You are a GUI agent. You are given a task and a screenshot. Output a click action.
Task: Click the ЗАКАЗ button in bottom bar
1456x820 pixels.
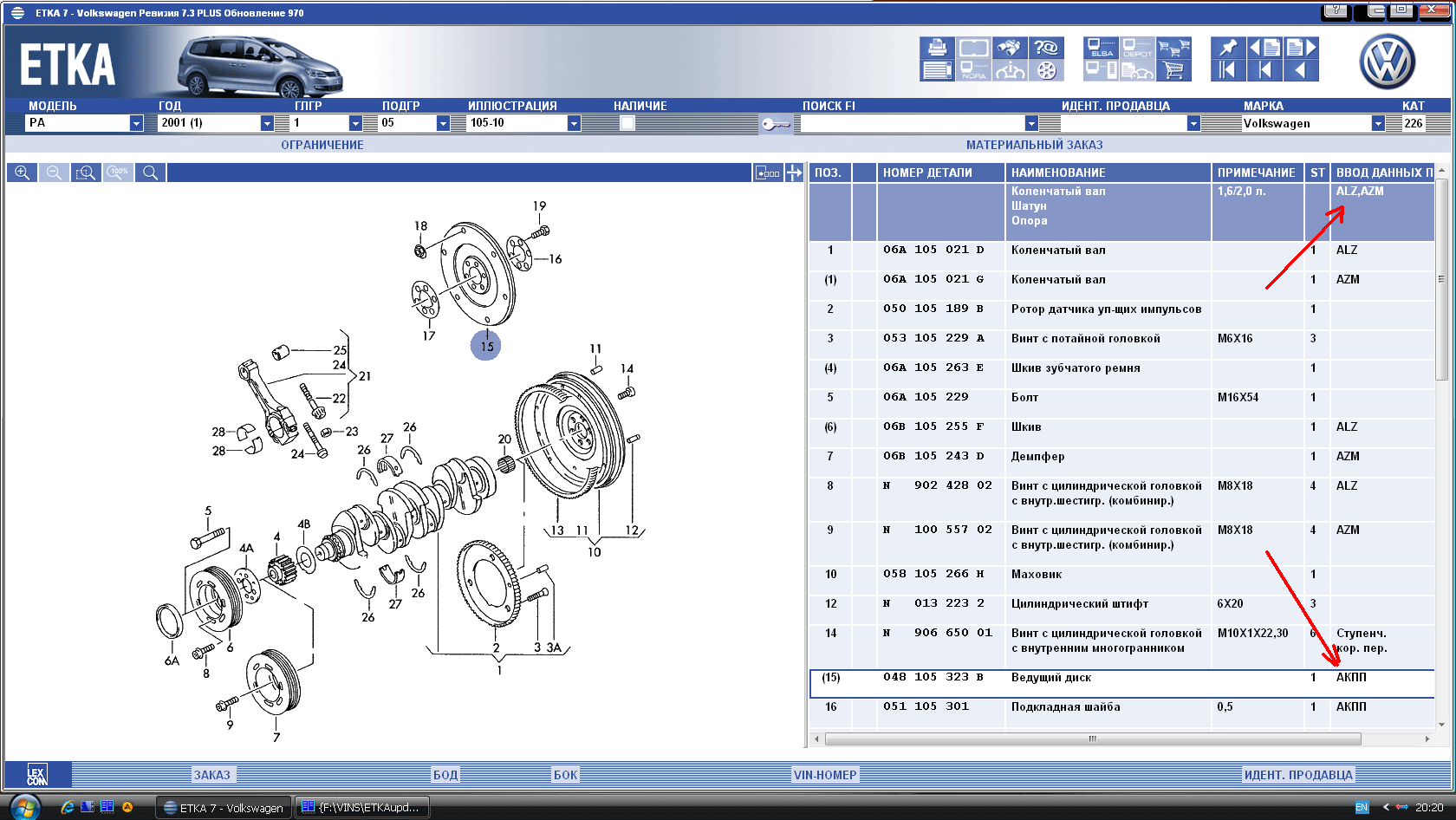coord(211,775)
